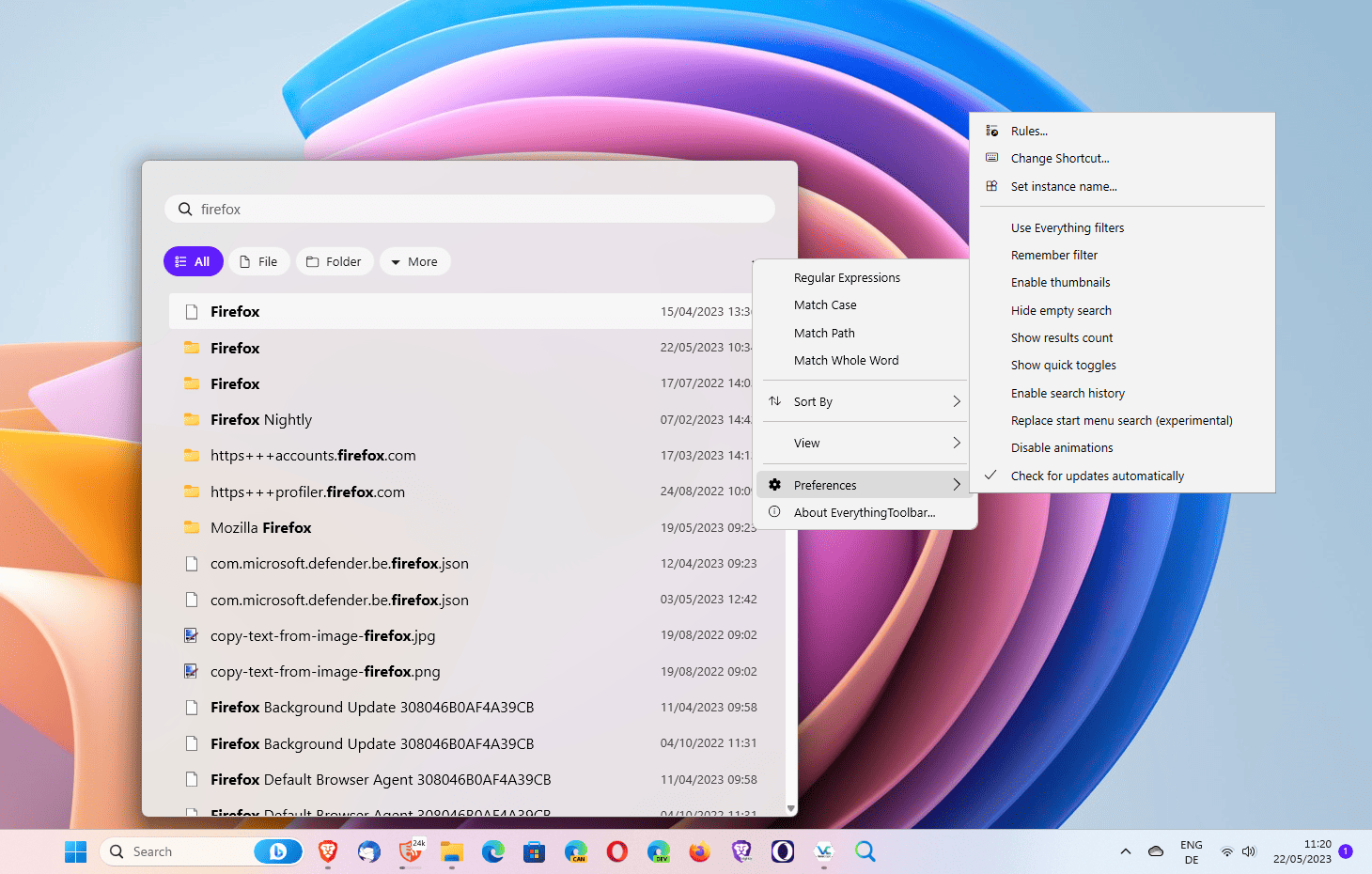
Task: Disable automatic update checking
Action: tap(1097, 476)
